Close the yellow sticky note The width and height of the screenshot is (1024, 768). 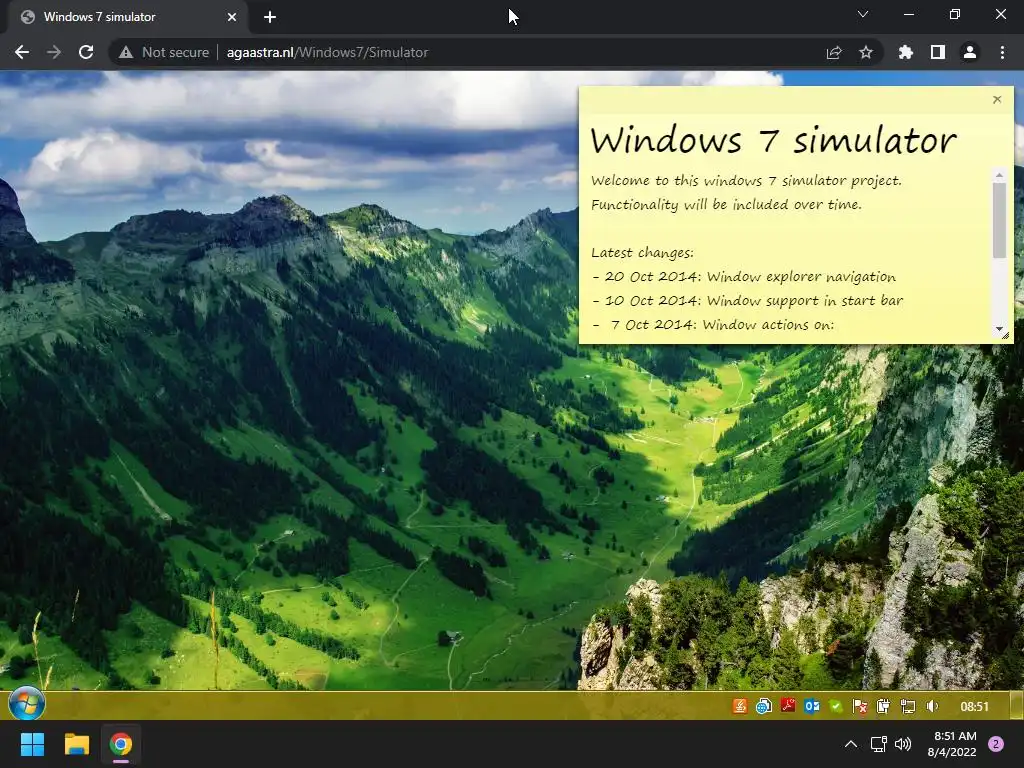click(997, 99)
